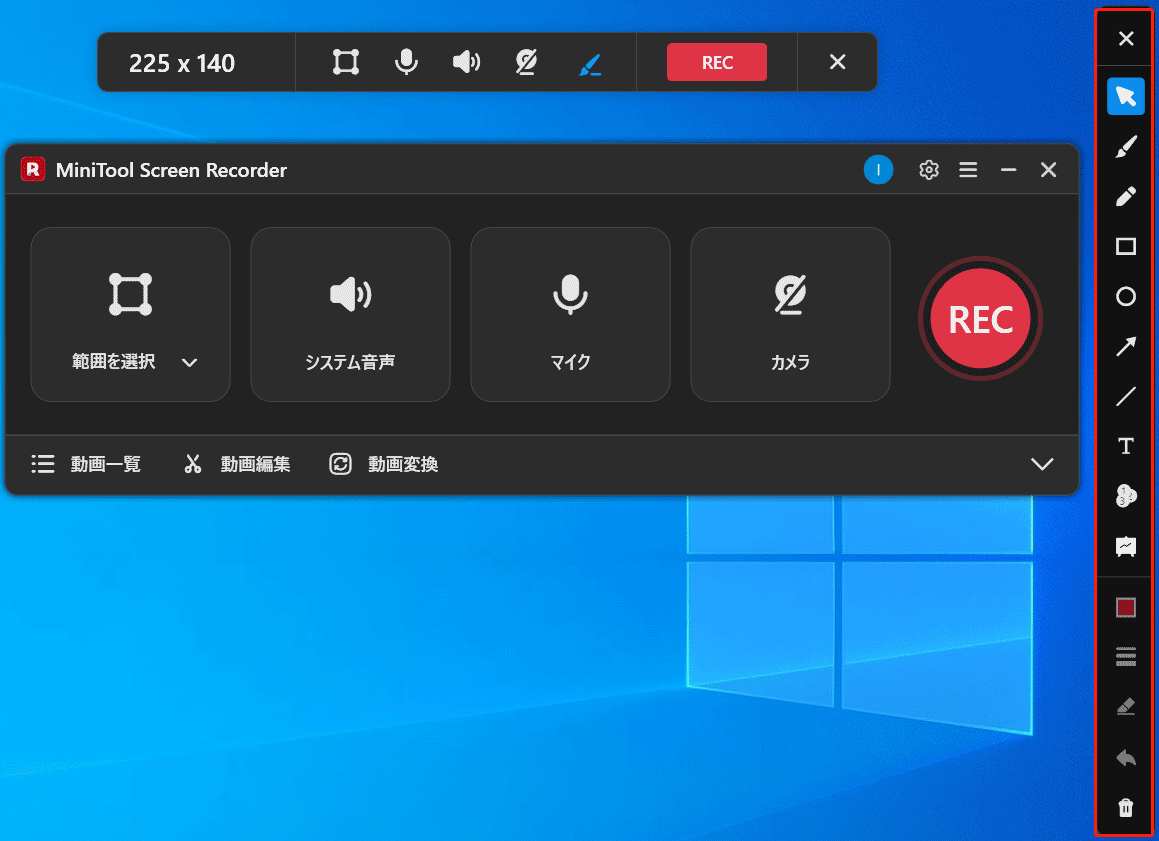1159x841 pixels.
Task: Select the eraser tool
Action: (1126, 707)
